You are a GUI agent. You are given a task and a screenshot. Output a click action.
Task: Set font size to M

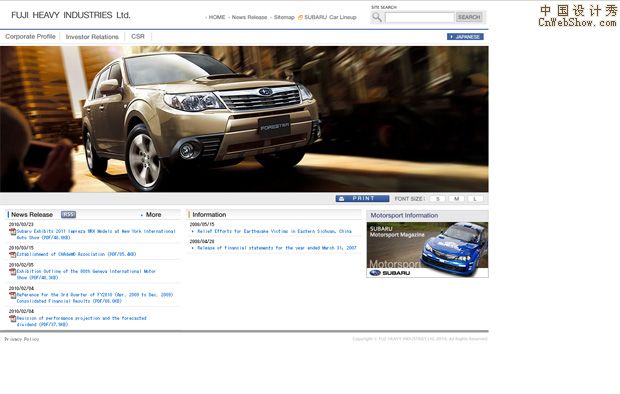[x=456, y=199]
